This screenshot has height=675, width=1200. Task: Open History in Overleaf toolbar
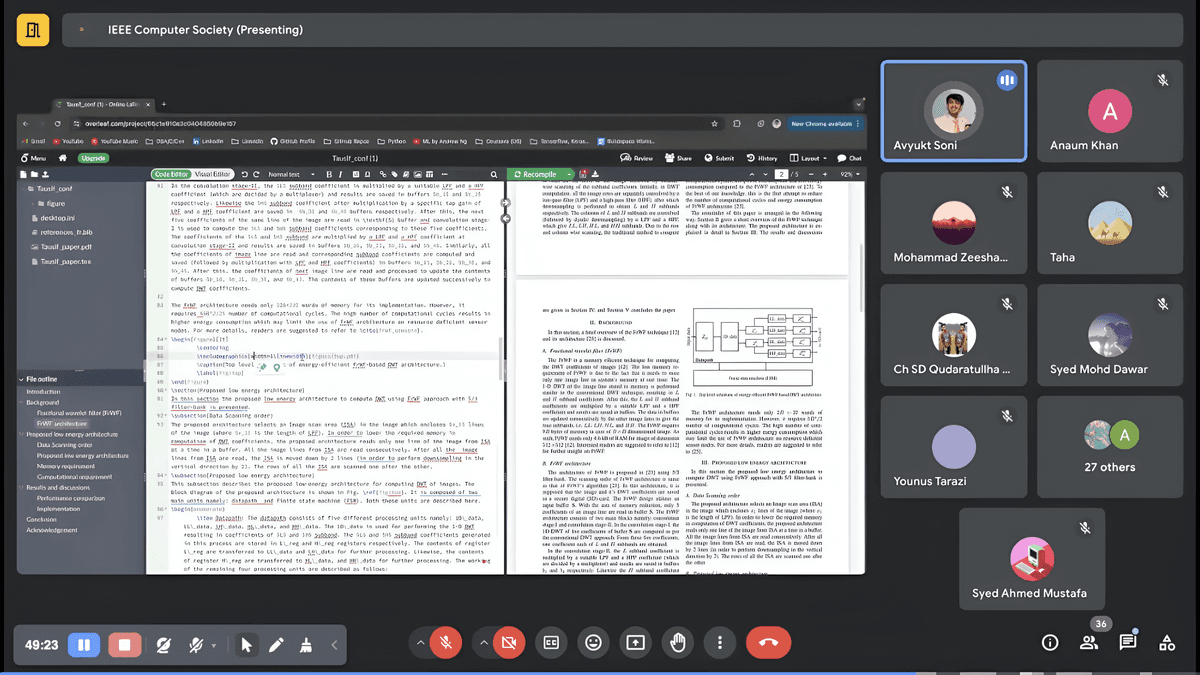click(762, 158)
